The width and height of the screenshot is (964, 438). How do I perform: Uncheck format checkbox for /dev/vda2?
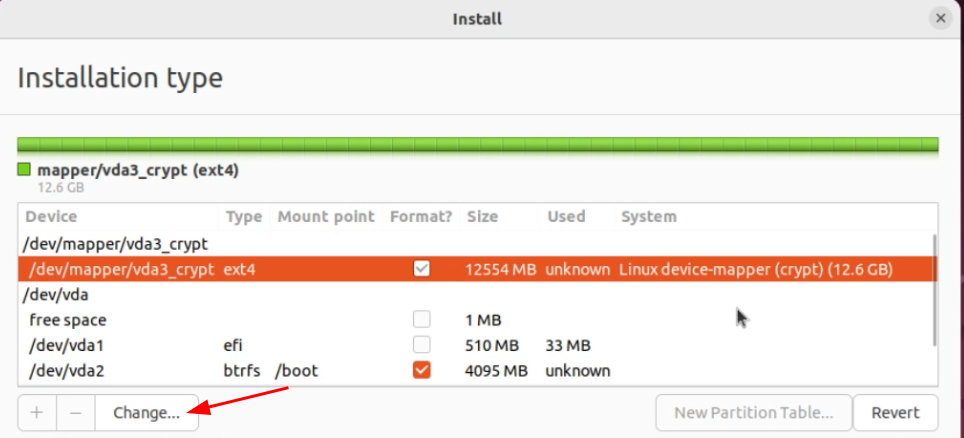[x=422, y=370]
